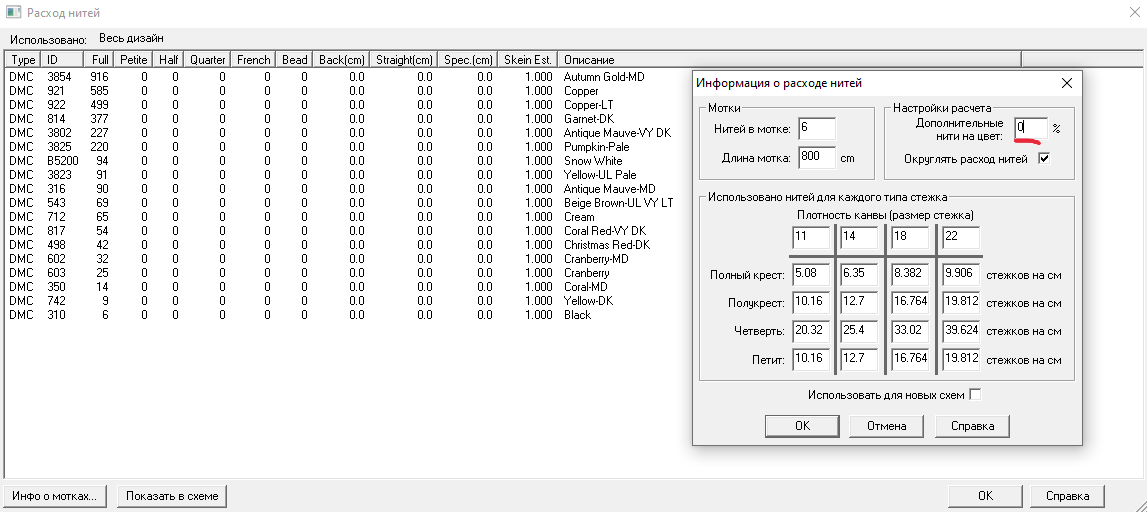
Task: Sort by the ID column header
Action: tap(61, 60)
